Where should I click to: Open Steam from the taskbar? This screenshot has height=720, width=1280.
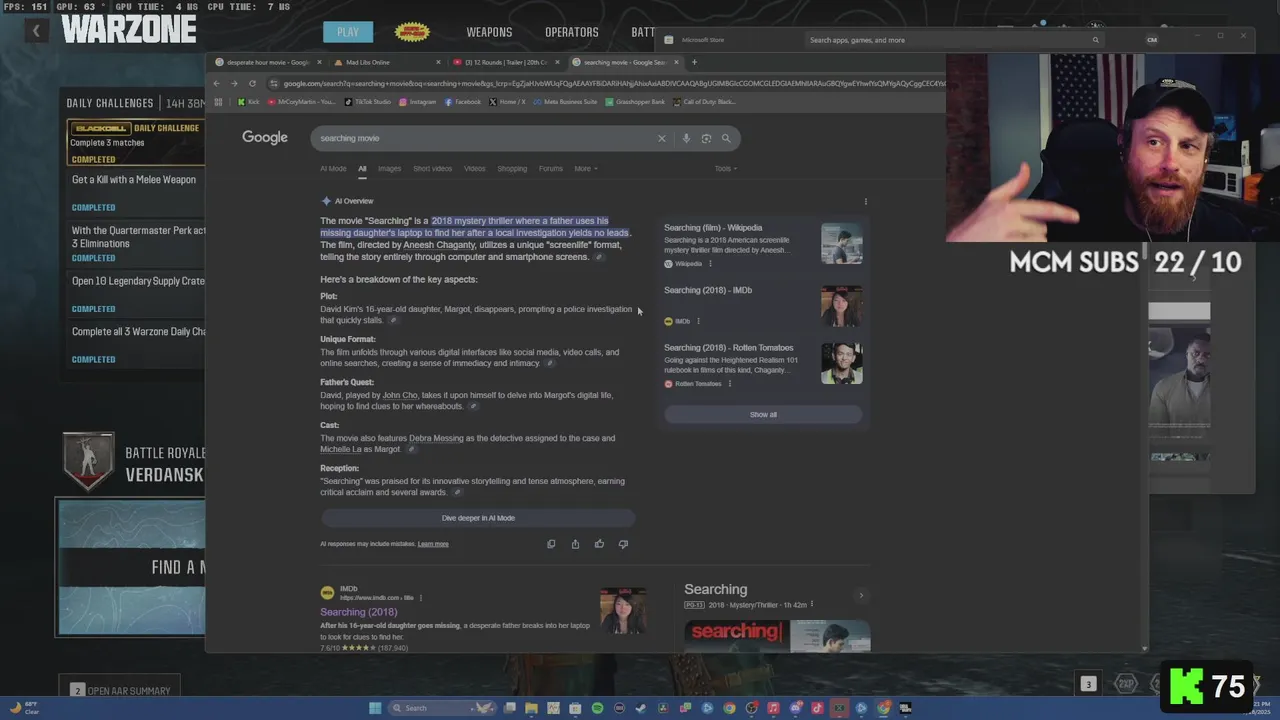pos(641,708)
